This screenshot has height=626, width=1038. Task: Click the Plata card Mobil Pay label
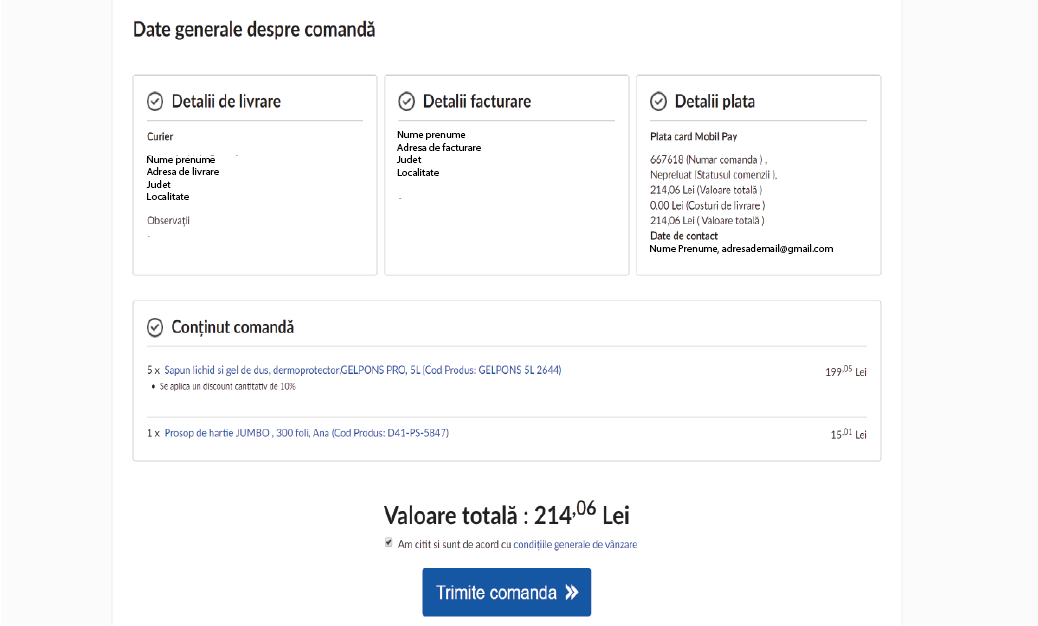pos(693,137)
